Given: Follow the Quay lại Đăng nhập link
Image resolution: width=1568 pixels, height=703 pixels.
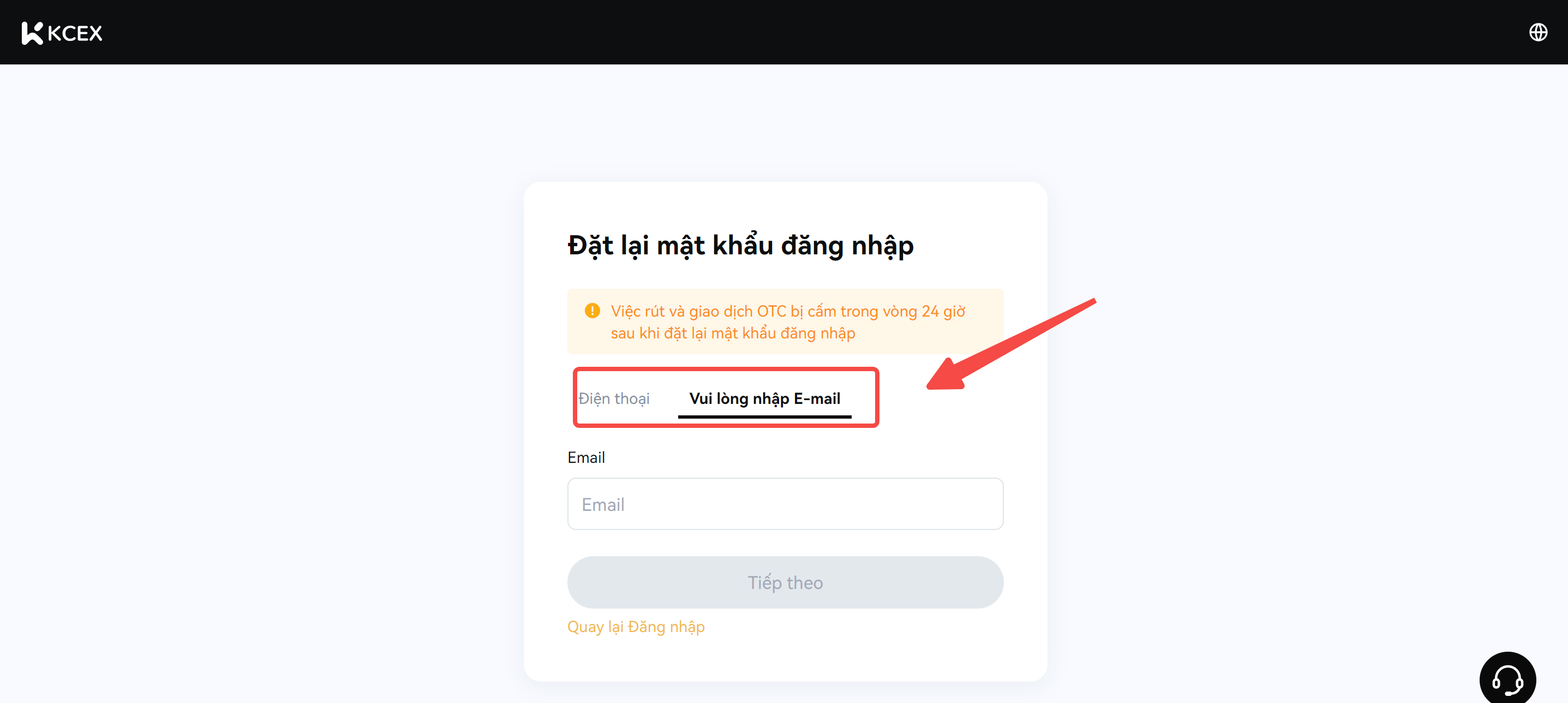Looking at the screenshot, I should (636, 627).
